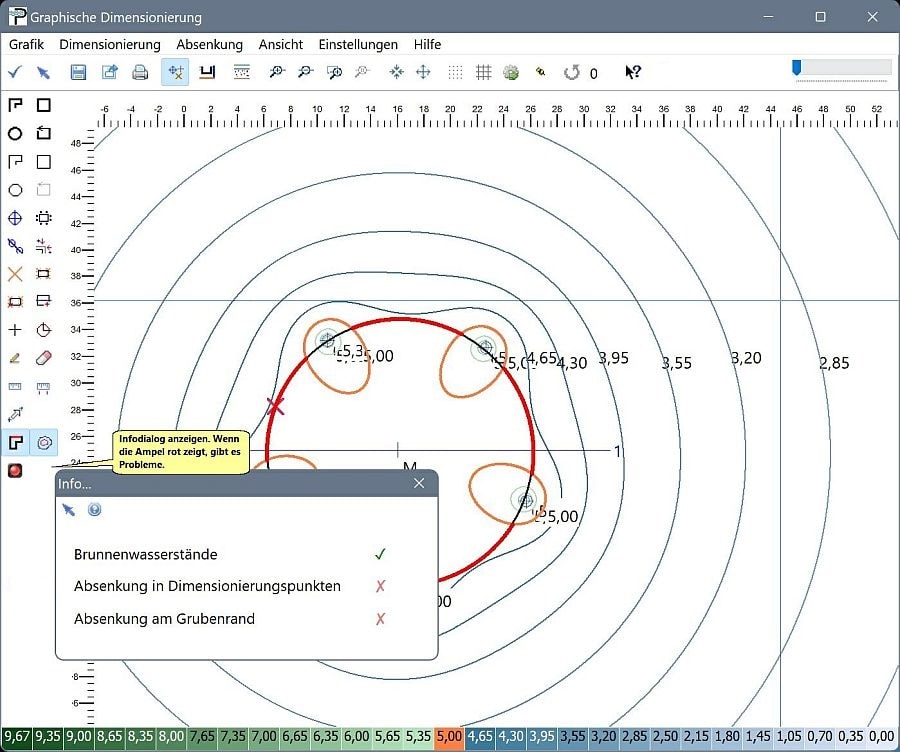Select the eraser tool in left palette
Screen dimensions: 900x752
point(43,357)
